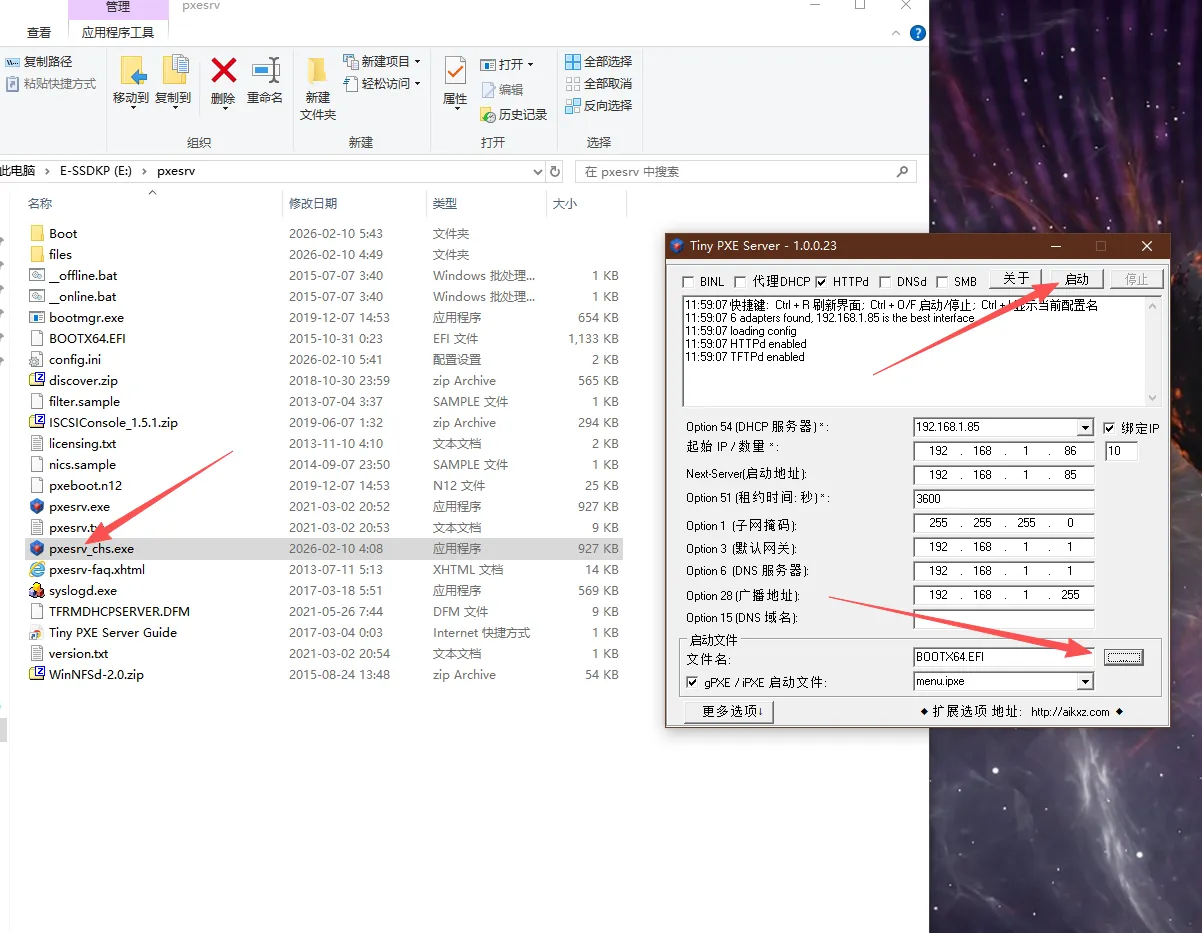Click the 历史记录 (History) icon
This screenshot has height=933, width=1202.
tap(514, 114)
